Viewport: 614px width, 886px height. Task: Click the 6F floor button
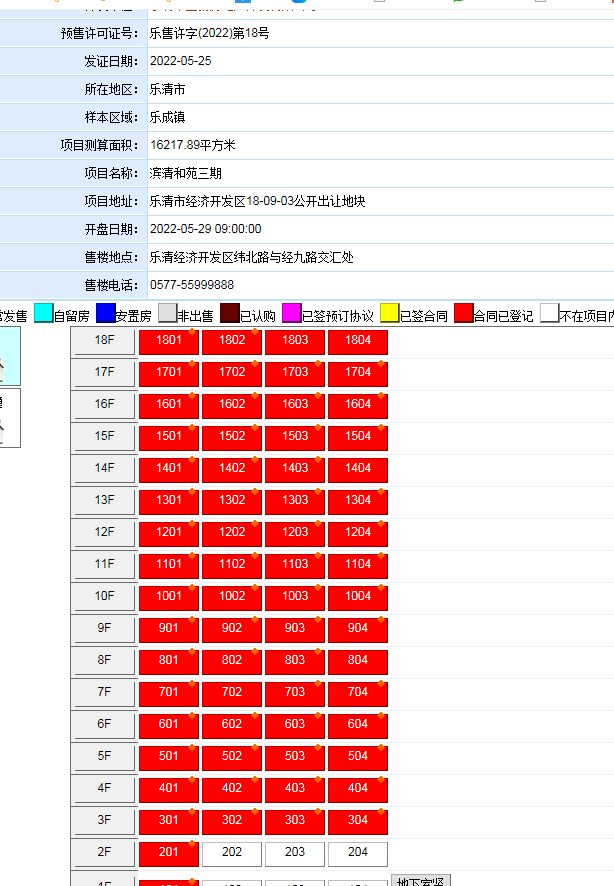(x=104, y=724)
